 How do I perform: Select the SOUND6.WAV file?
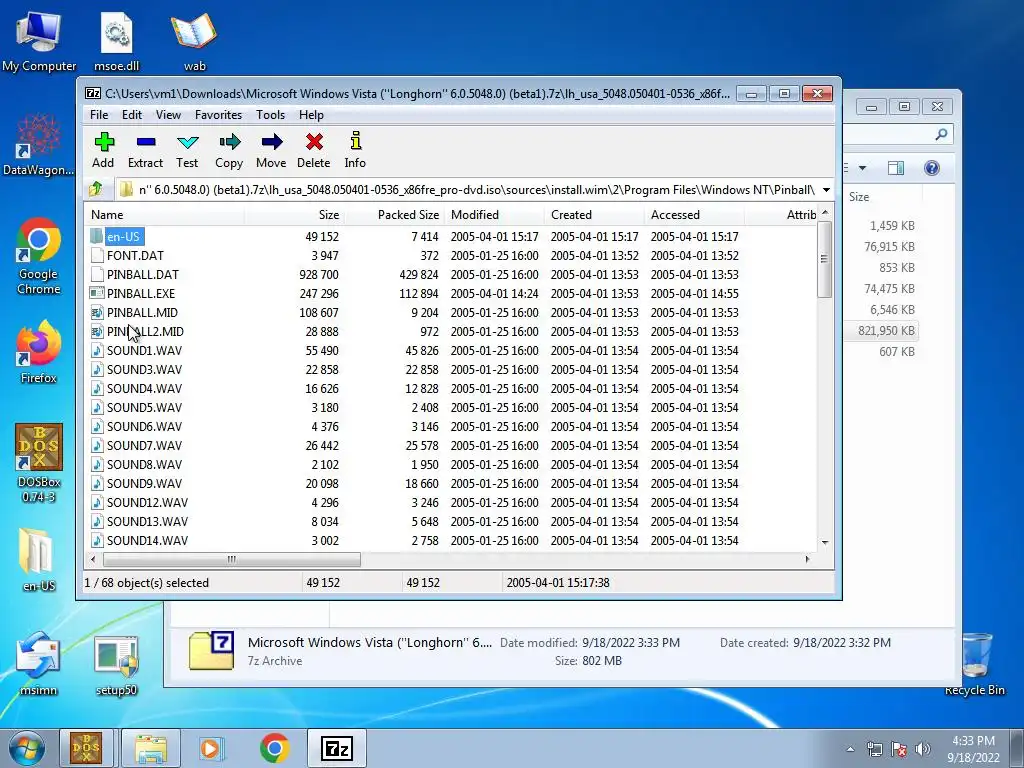coord(144,426)
